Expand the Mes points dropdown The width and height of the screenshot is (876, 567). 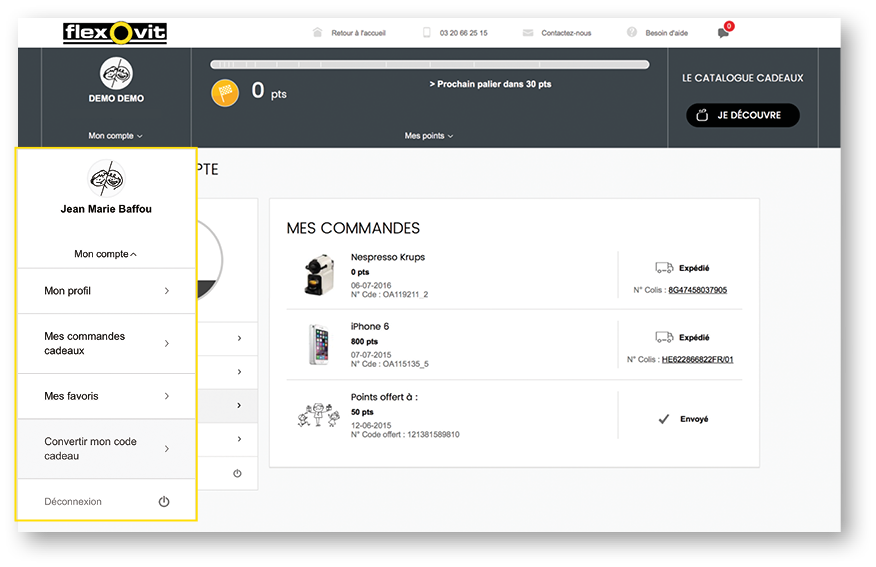point(429,136)
